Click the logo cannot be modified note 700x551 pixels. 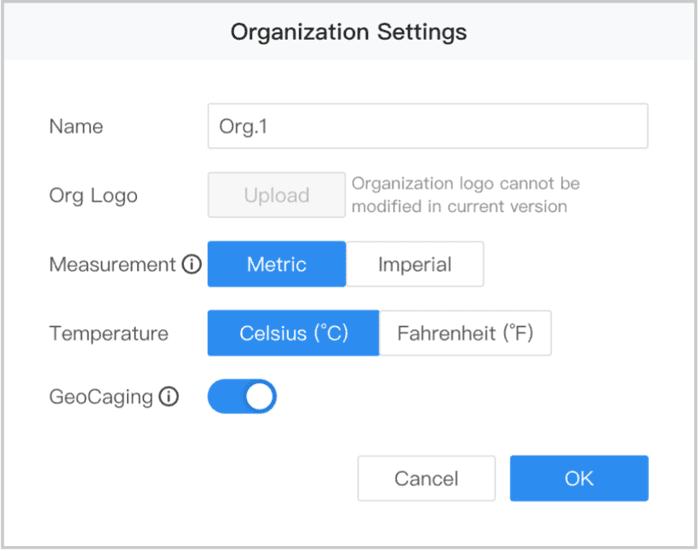464,195
